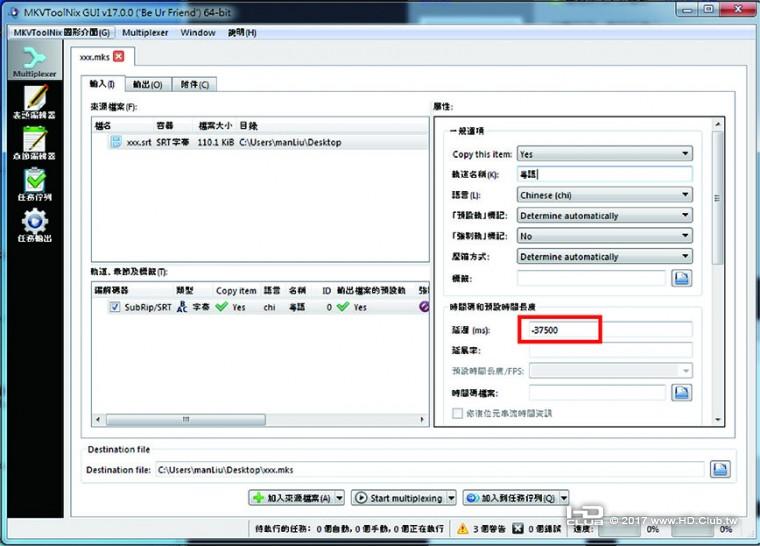Browse for timecode file icon
Screen dimensions: 760x546
click(681, 392)
